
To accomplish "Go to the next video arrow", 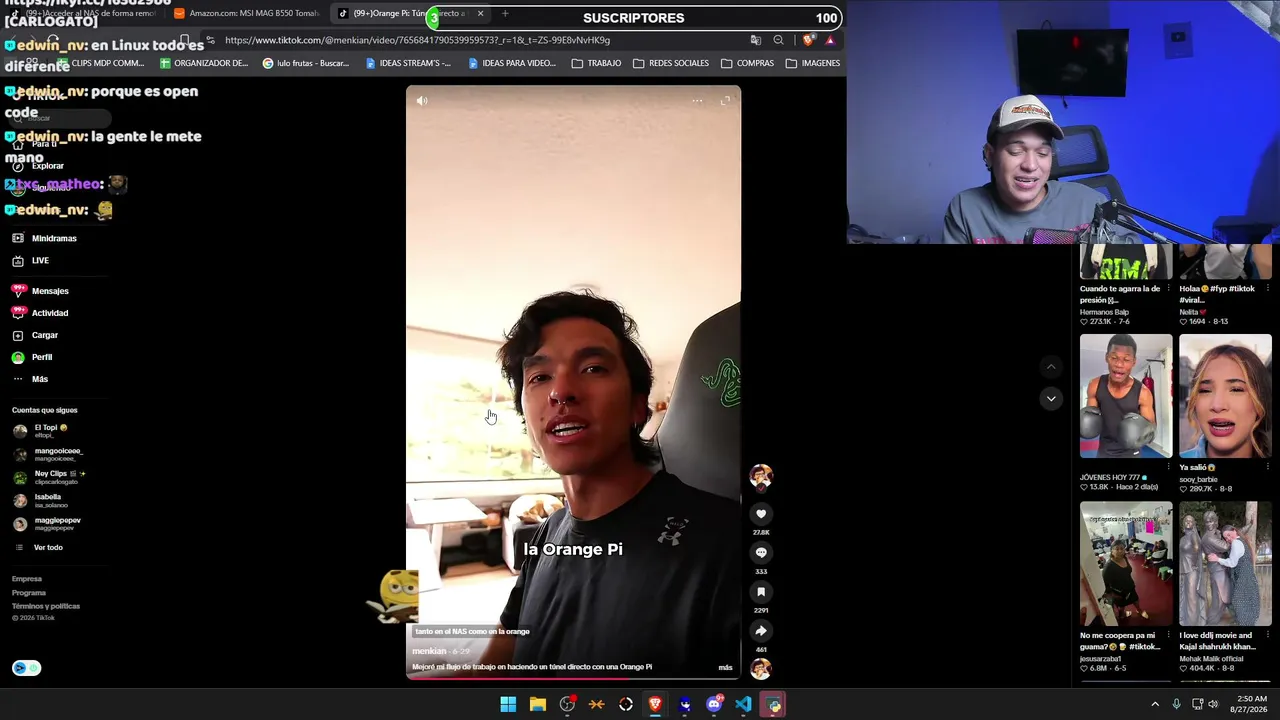I will pyautogui.click(x=1050, y=398).
